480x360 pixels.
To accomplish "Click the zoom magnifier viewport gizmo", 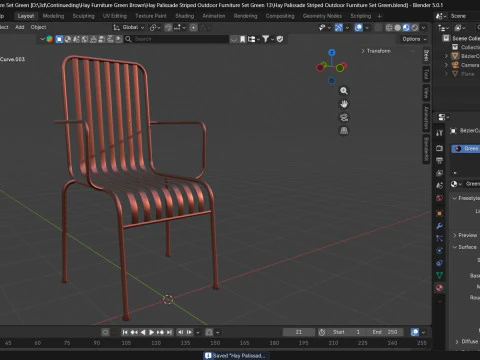I will click(344, 91).
